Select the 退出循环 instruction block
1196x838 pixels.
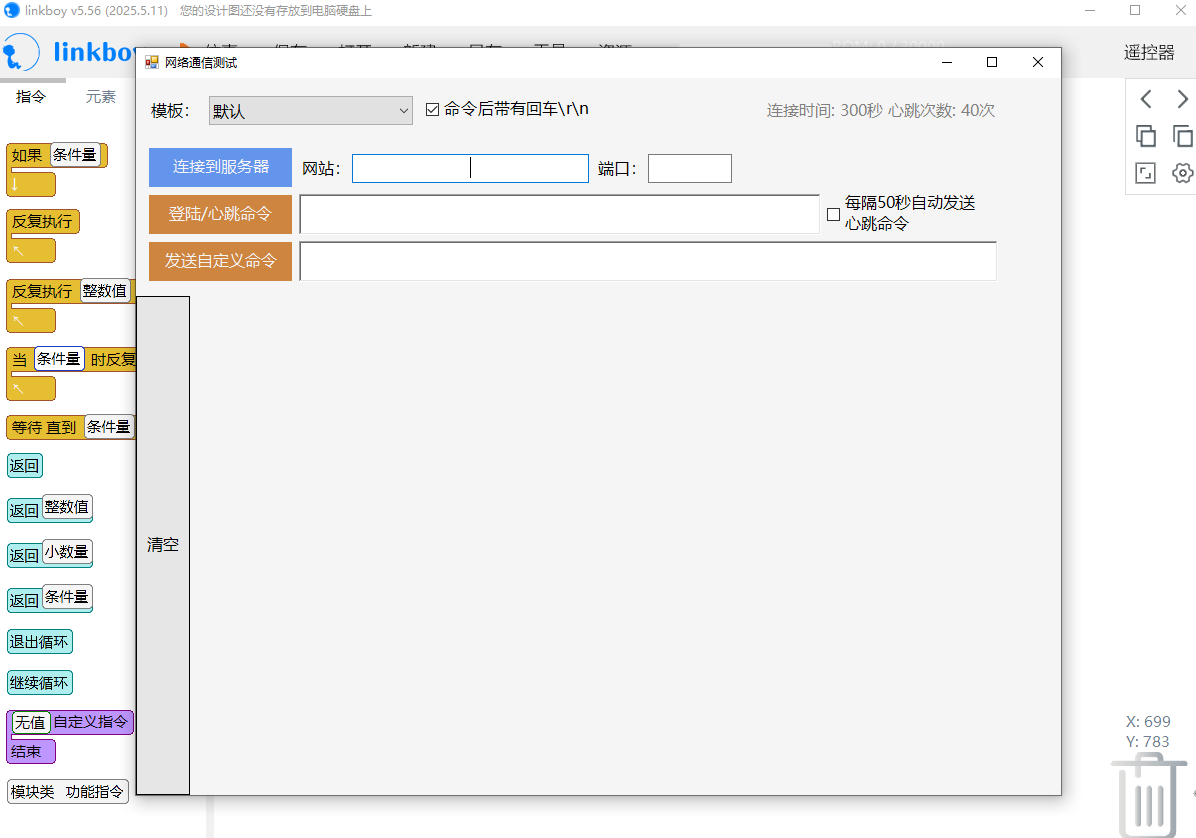[x=40, y=642]
